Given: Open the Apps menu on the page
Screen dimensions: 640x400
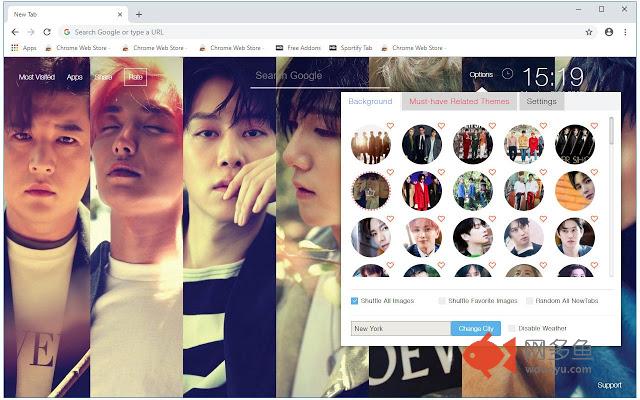Looking at the screenshot, I should pyautogui.click(x=74, y=77).
